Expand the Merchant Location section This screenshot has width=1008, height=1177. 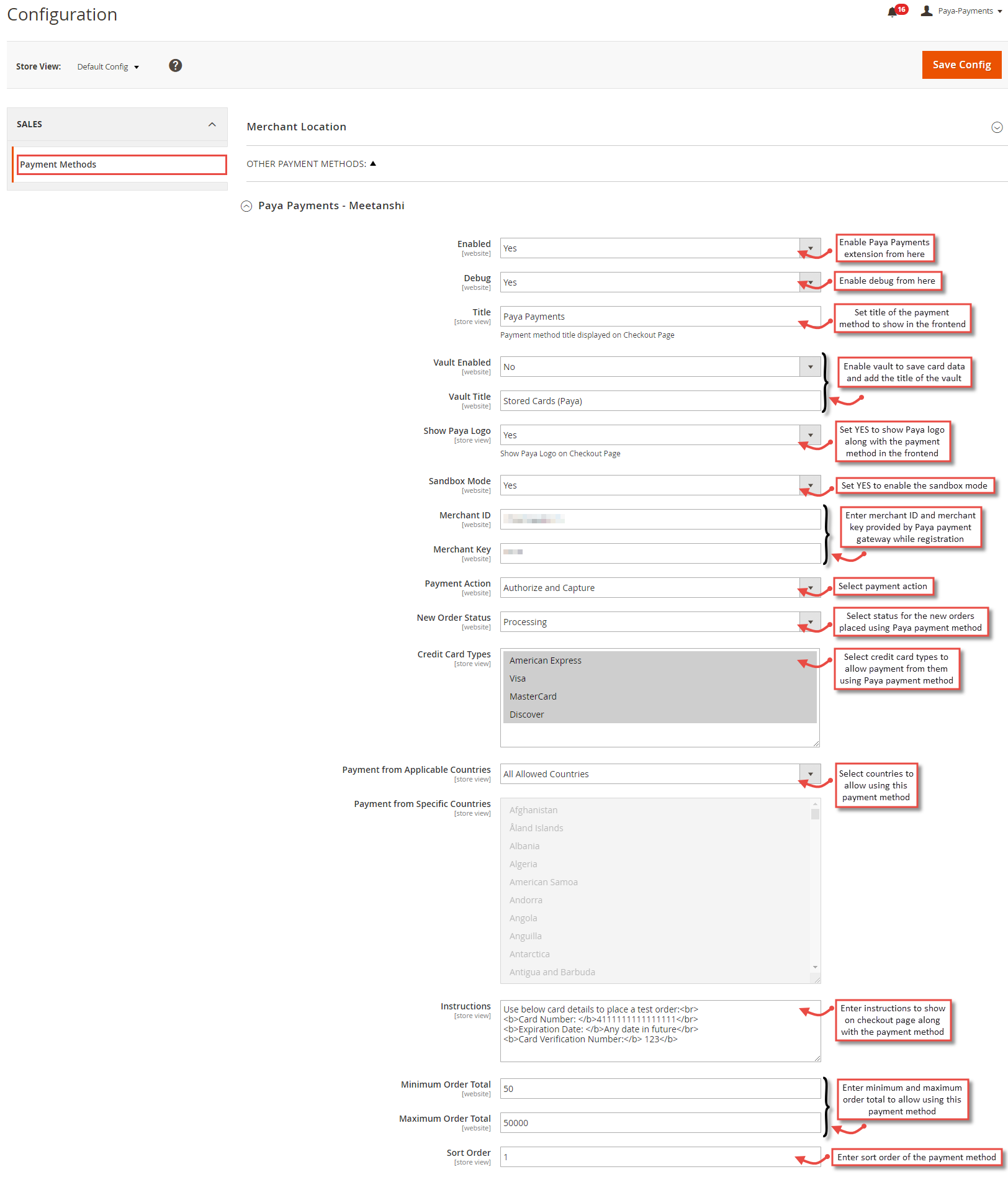click(x=997, y=127)
